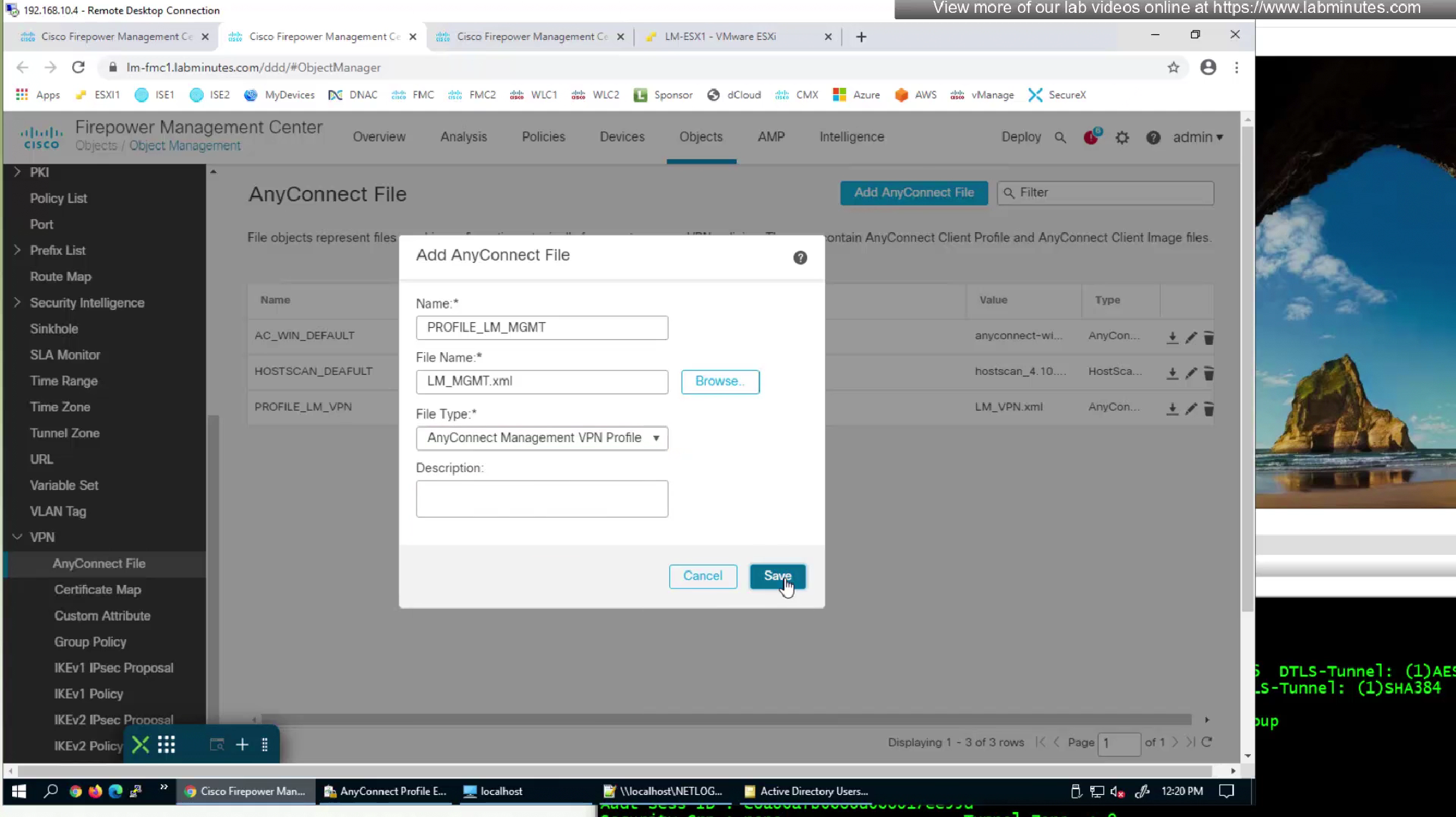
Task: Collapse the VPN section in sidebar
Action: [17, 537]
